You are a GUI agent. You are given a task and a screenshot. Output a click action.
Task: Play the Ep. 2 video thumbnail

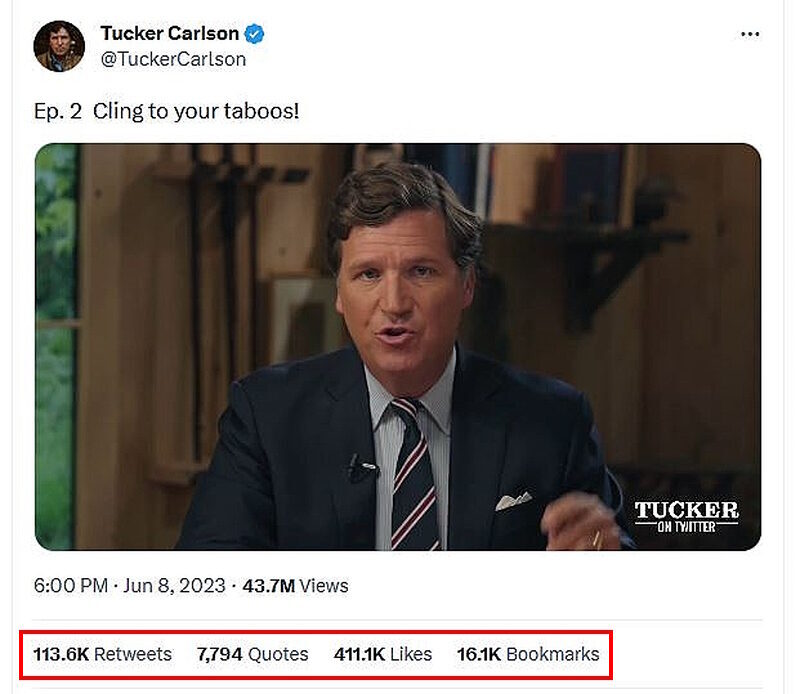coord(398,346)
